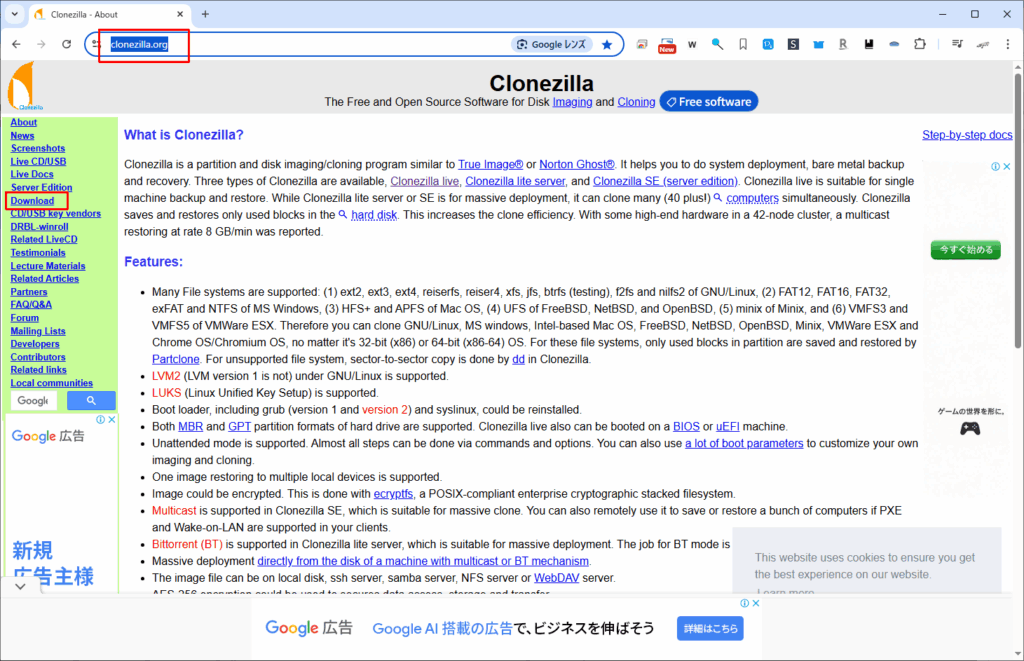Click the blue cloud extension icon
1024x661 pixels.
pyautogui.click(x=895, y=44)
